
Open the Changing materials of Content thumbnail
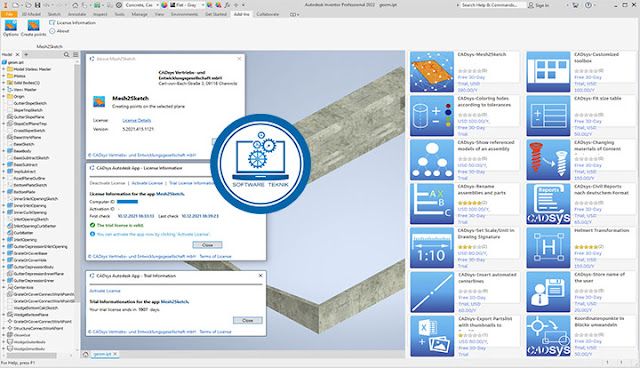coord(548,160)
